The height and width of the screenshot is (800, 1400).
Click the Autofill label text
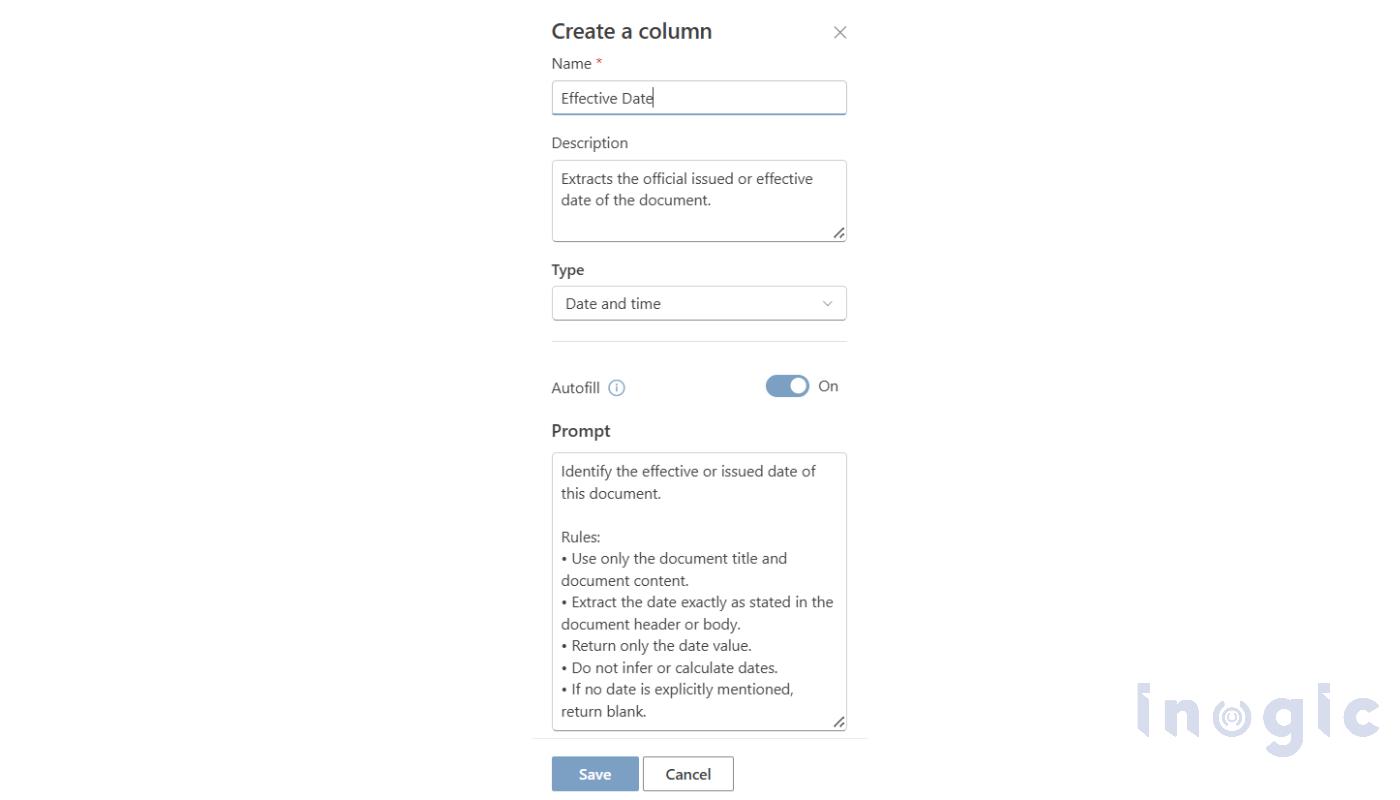575,387
